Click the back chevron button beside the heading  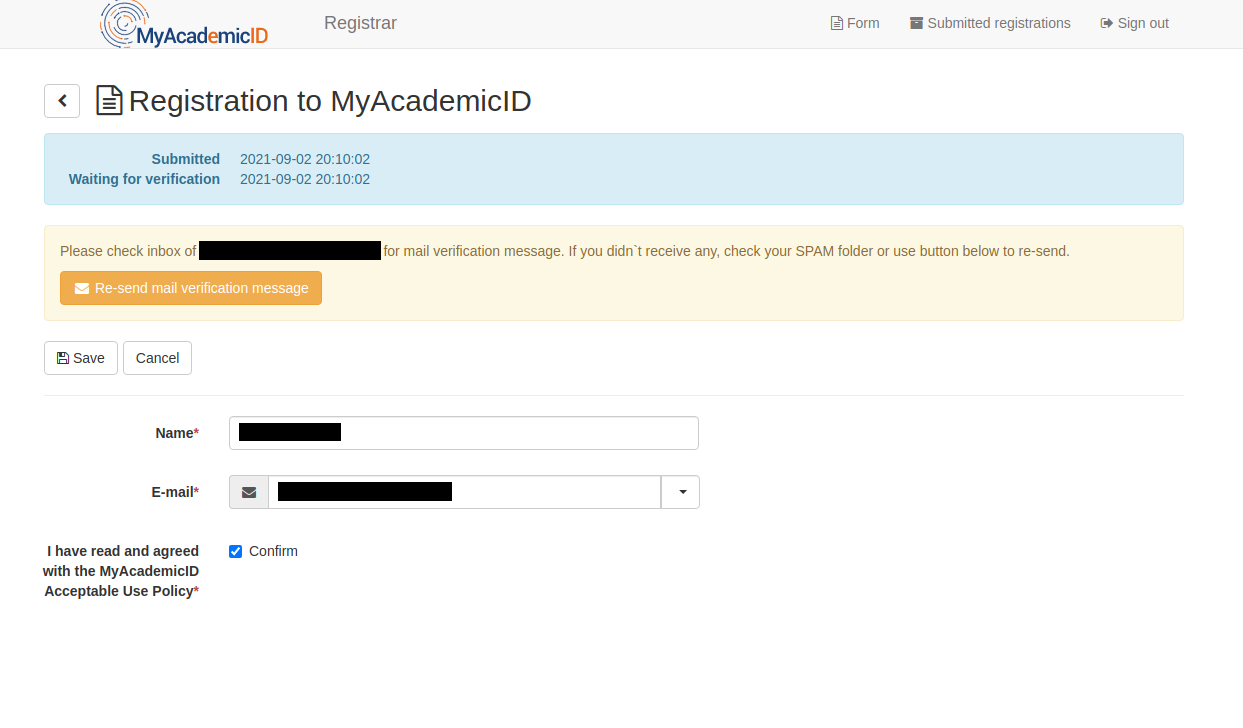pyautogui.click(x=62, y=101)
